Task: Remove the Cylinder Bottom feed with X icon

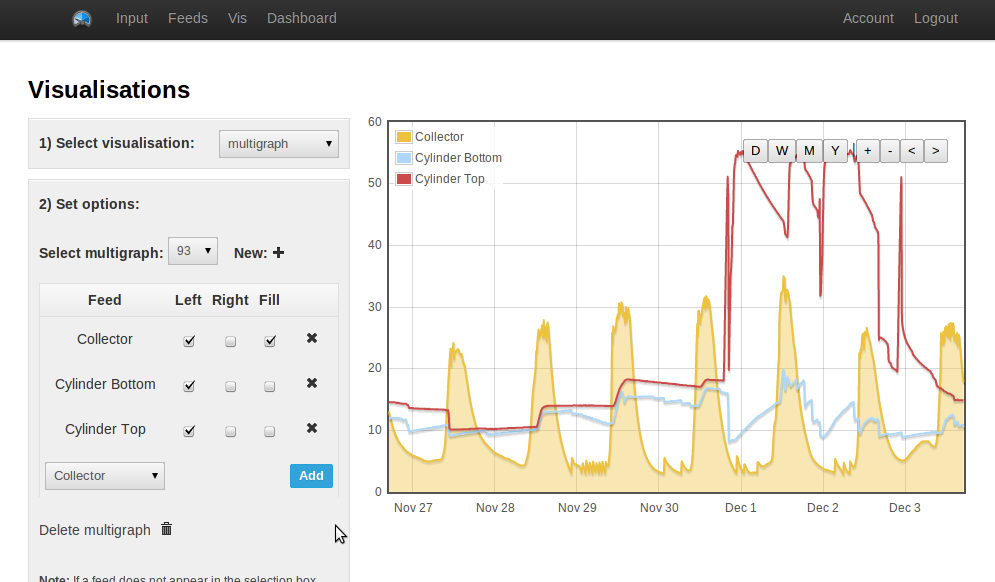Action: tap(312, 383)
